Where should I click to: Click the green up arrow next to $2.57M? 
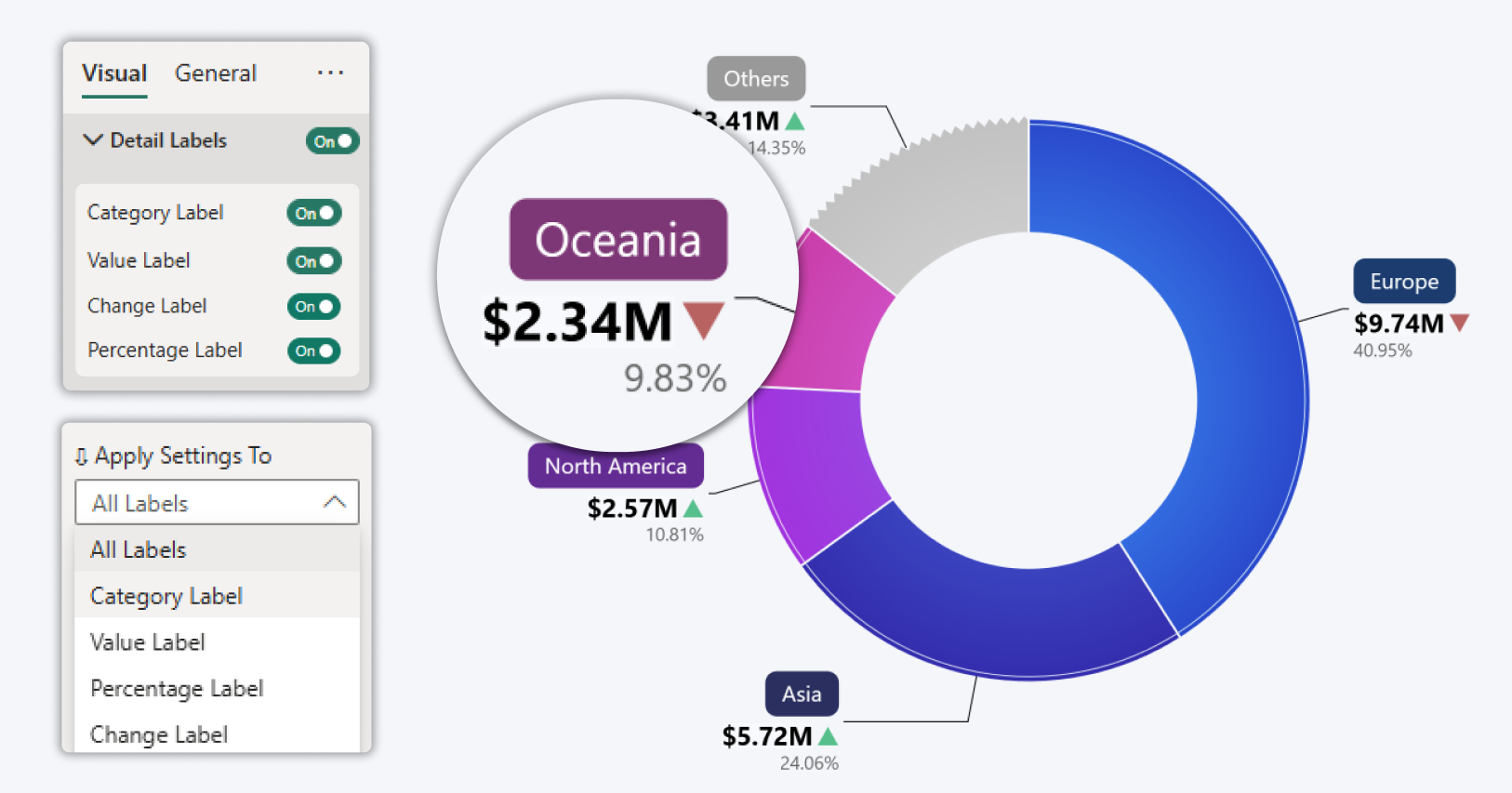693,509
